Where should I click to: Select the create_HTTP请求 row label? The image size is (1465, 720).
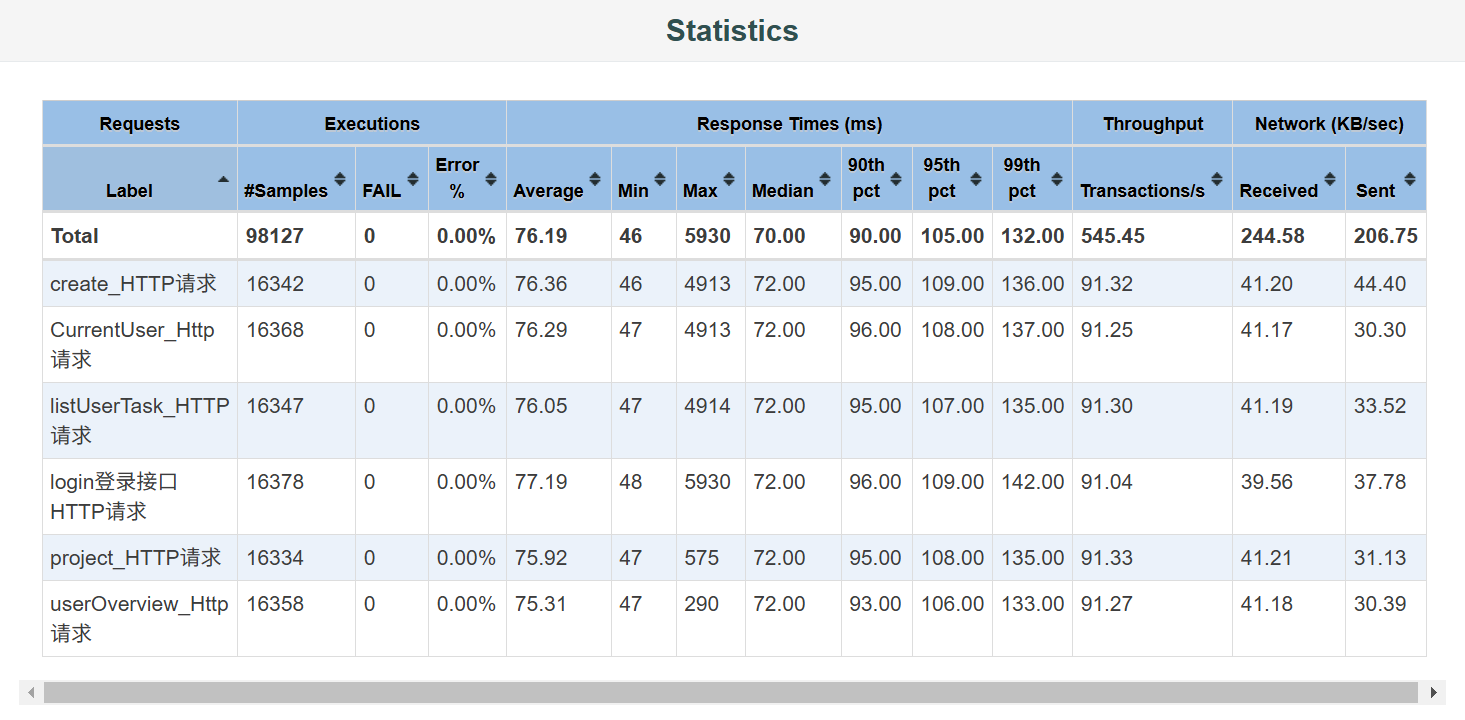click(133, 284)
